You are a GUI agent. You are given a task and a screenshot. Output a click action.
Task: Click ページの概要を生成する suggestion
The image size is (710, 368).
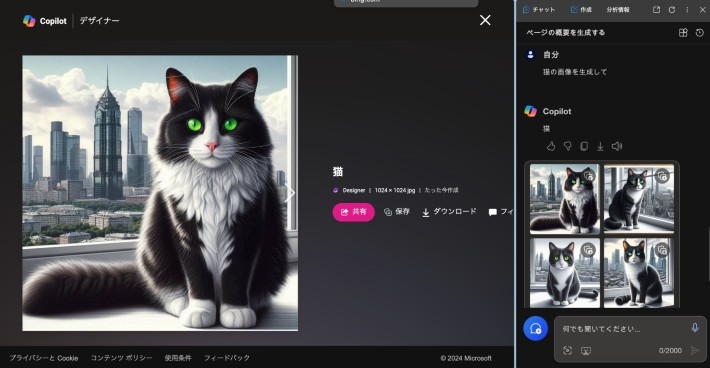click(565, 33)
